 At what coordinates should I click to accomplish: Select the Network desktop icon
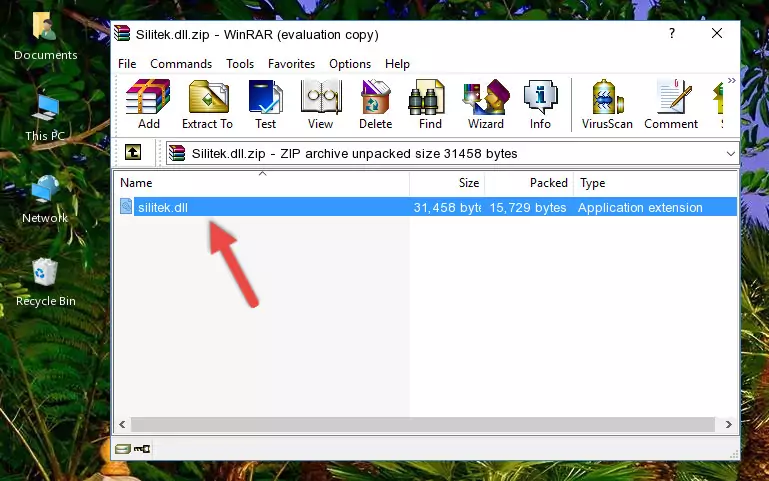coord(45,200)
